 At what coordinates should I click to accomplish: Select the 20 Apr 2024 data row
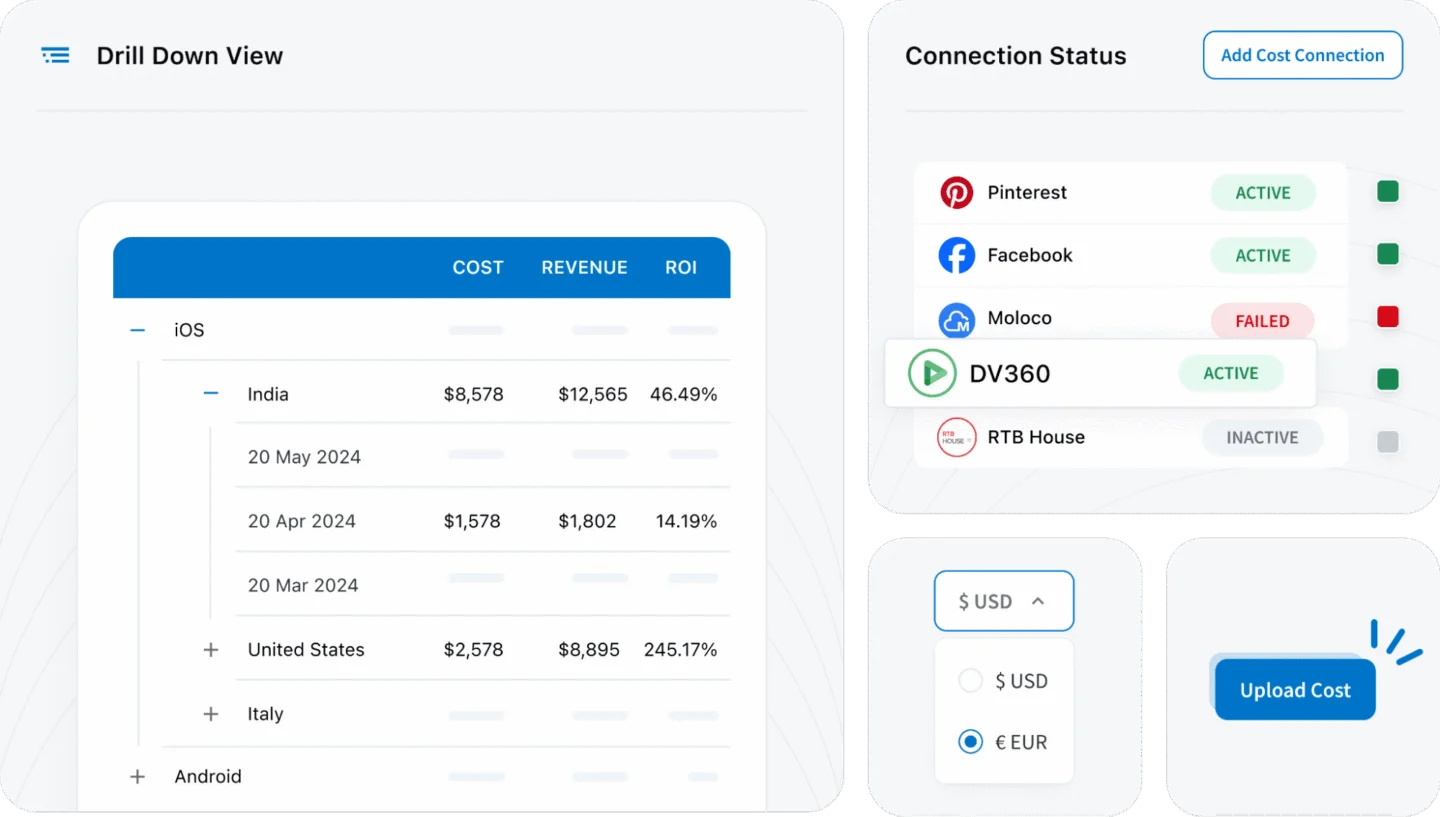pyautogui.click(x=450, y=521)
